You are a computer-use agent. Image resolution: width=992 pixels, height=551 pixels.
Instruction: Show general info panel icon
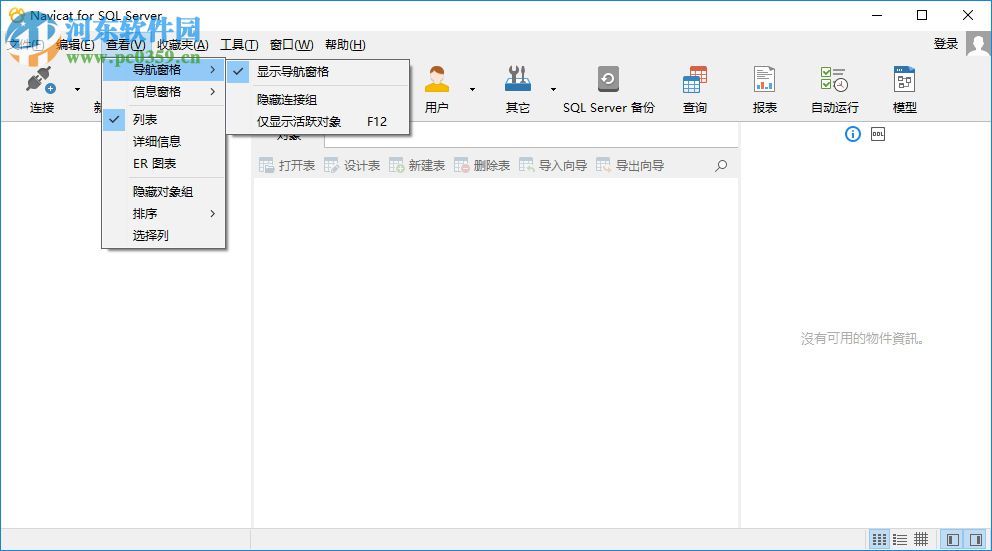853,134
